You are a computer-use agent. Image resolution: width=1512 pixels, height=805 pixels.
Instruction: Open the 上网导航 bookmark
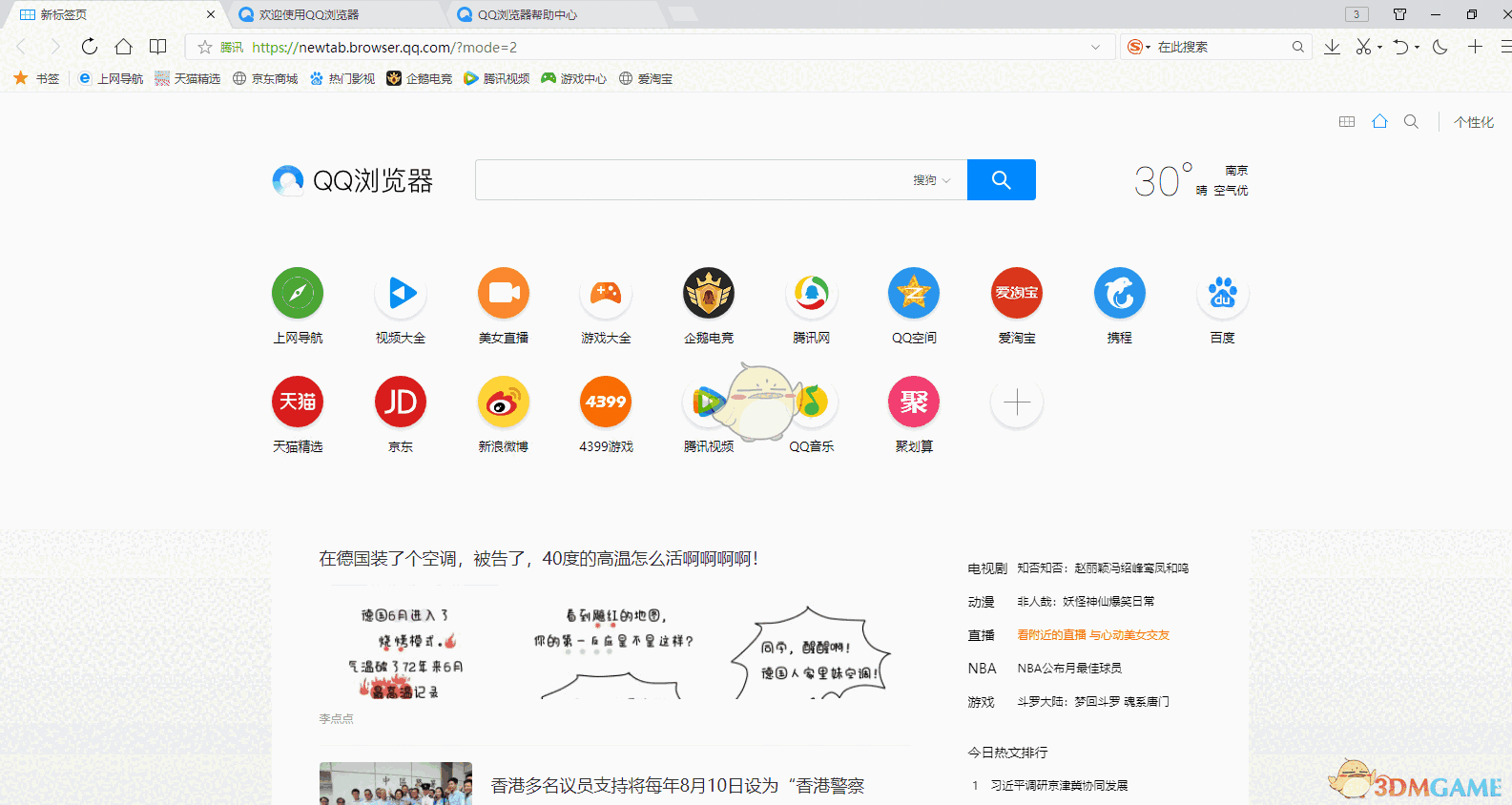[111, 78]
